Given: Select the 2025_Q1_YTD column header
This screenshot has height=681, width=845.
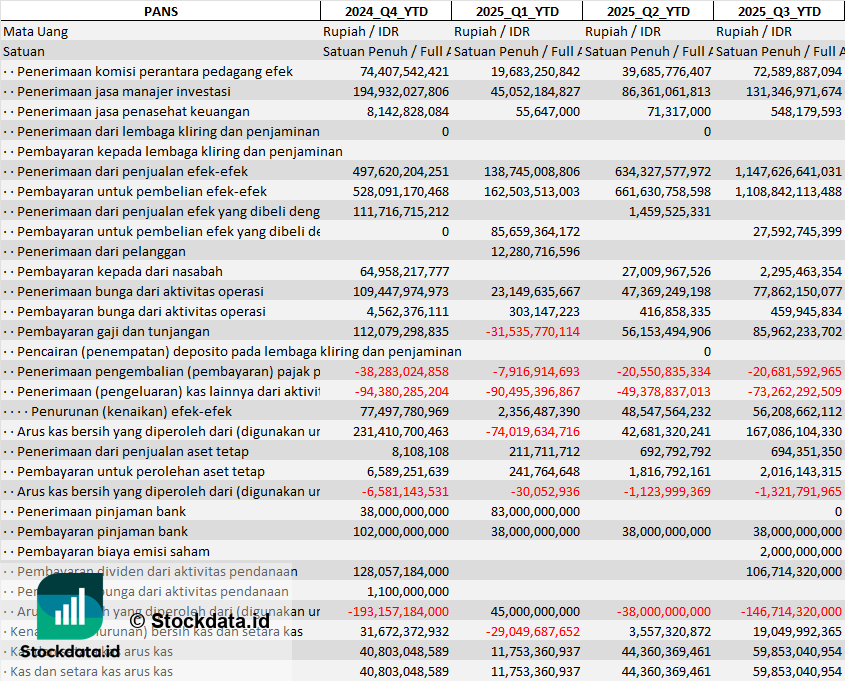Looking at the screenshot, I should coord(517,11).
